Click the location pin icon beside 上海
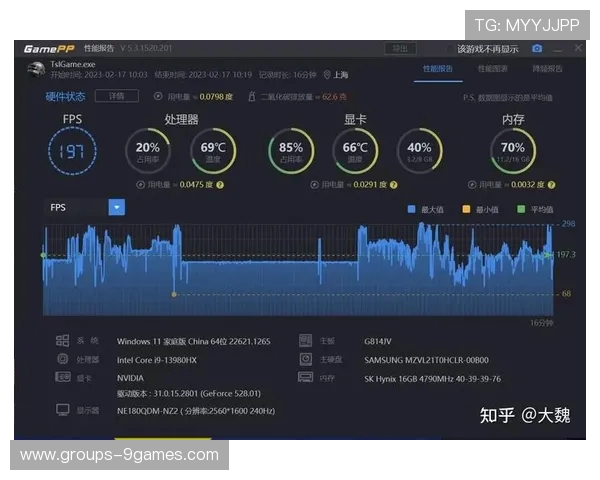Screen dimensions: 600x480 (327, 75)
